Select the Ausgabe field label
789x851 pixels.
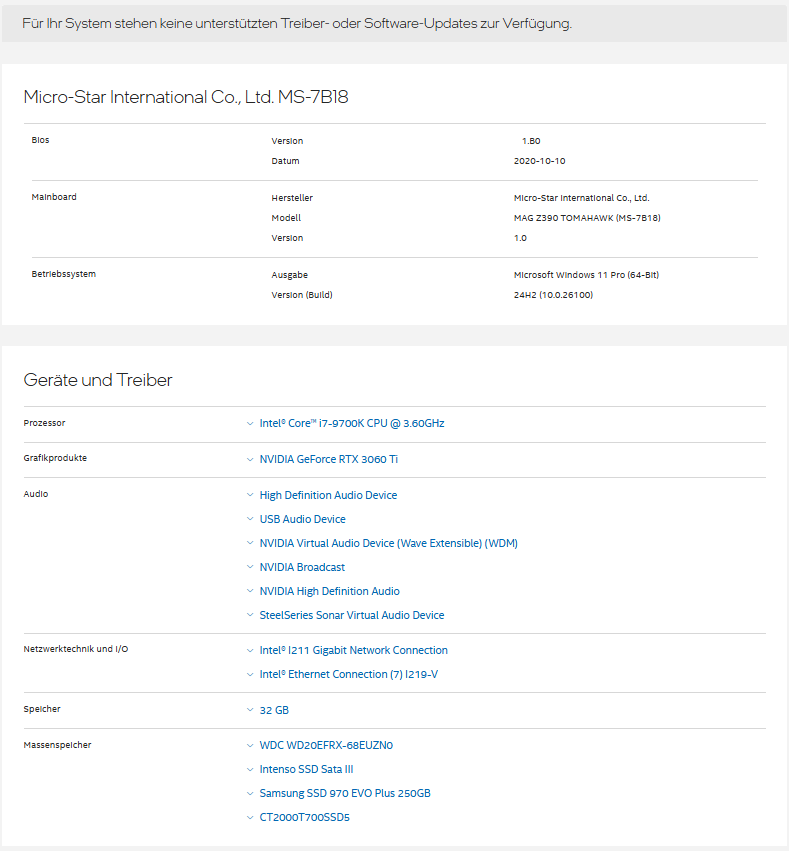click(289, 275)
